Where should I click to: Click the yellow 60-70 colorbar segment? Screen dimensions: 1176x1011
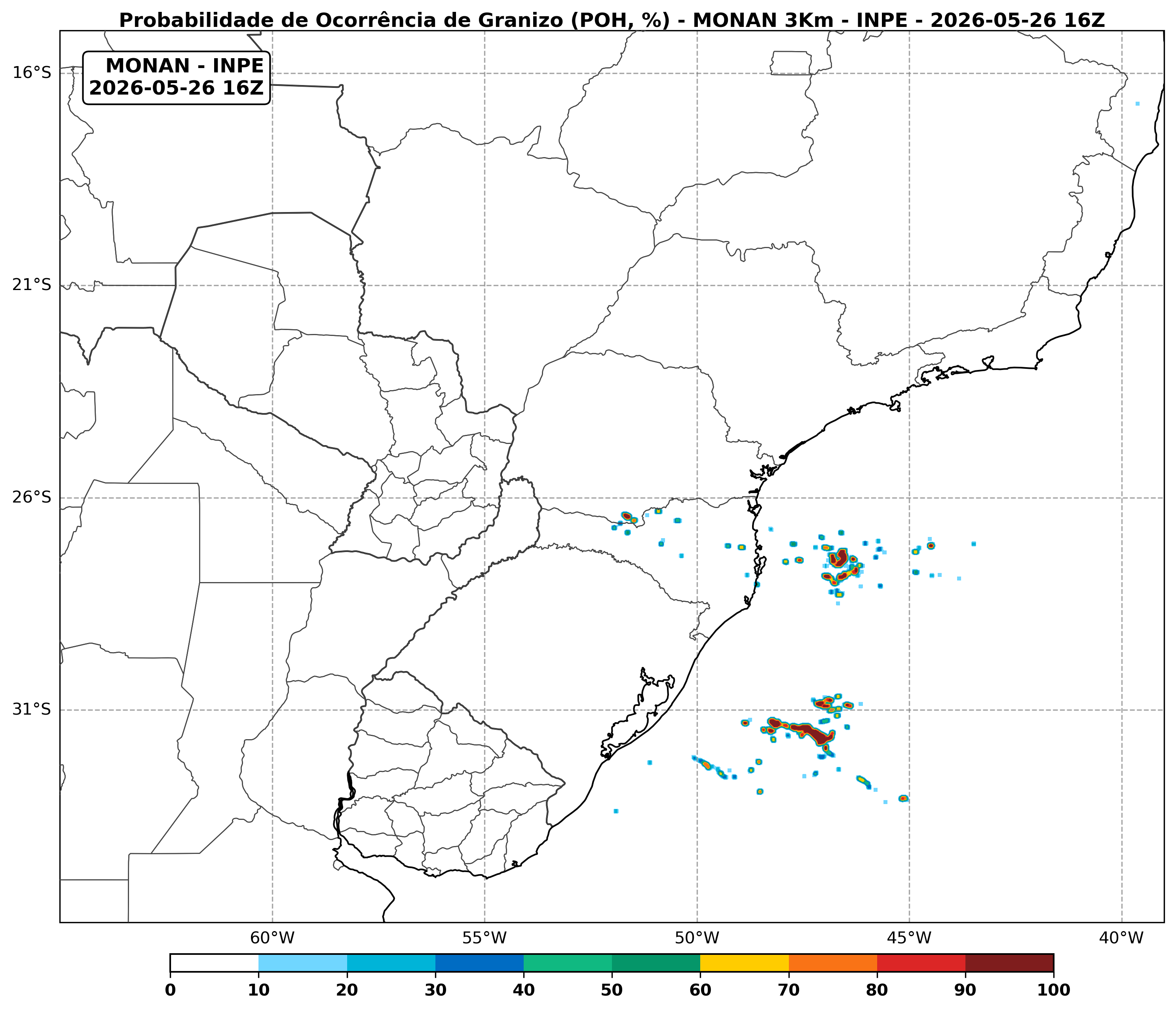(x=744, y=963)
